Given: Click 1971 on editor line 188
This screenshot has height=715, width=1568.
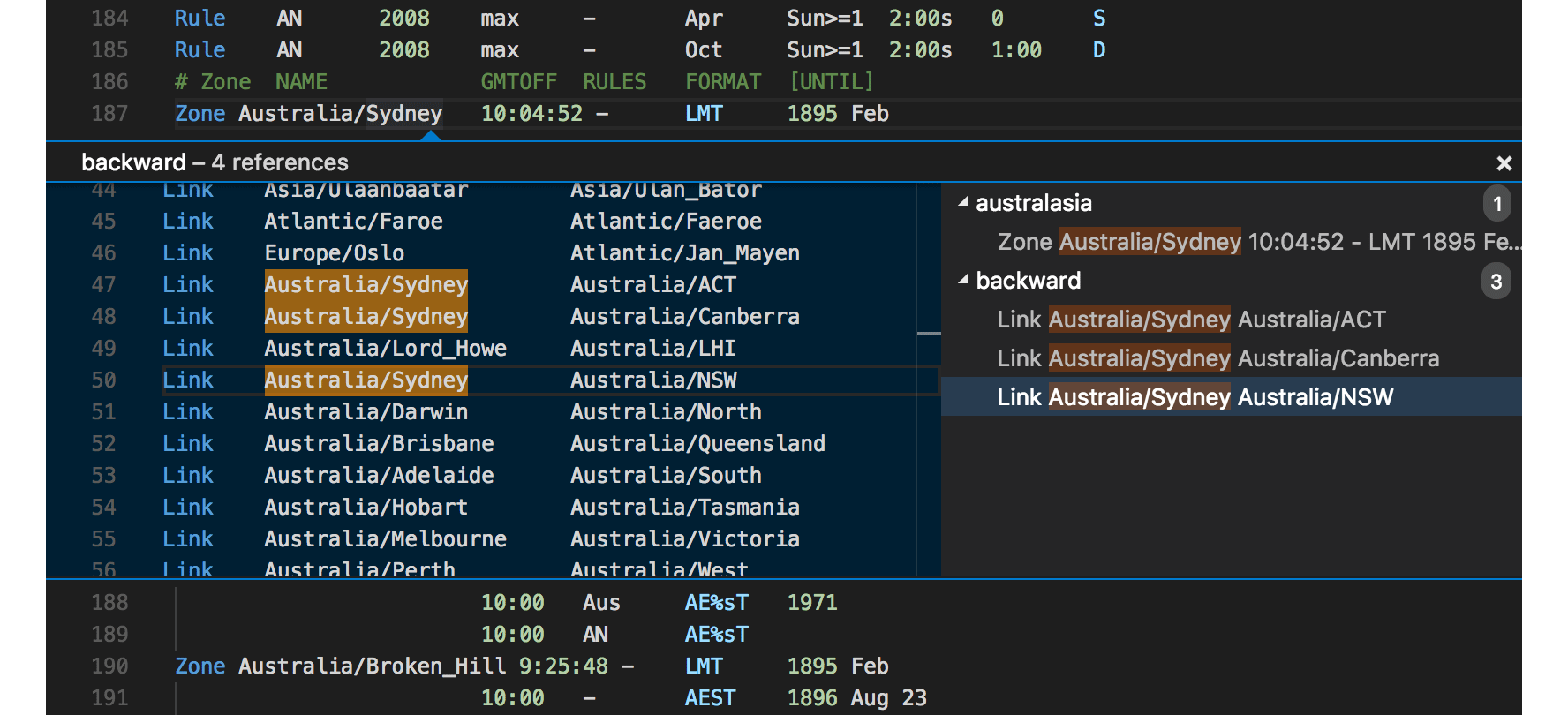Looking at the screenshot, I should click(812, 603).
